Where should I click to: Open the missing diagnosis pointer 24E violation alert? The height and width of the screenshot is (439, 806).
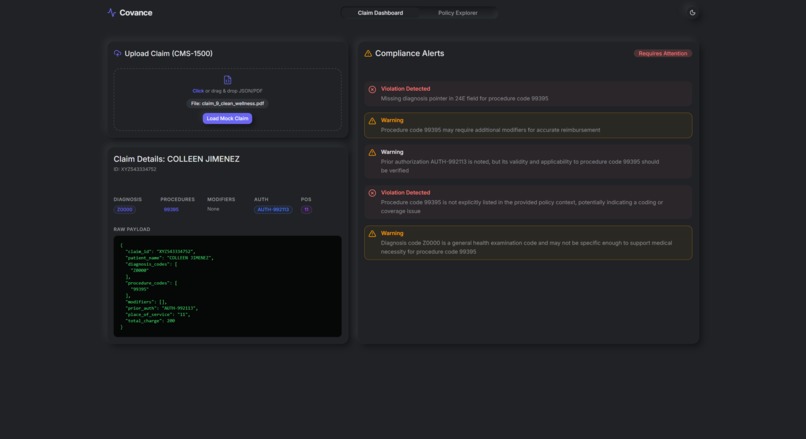[528, 94]
